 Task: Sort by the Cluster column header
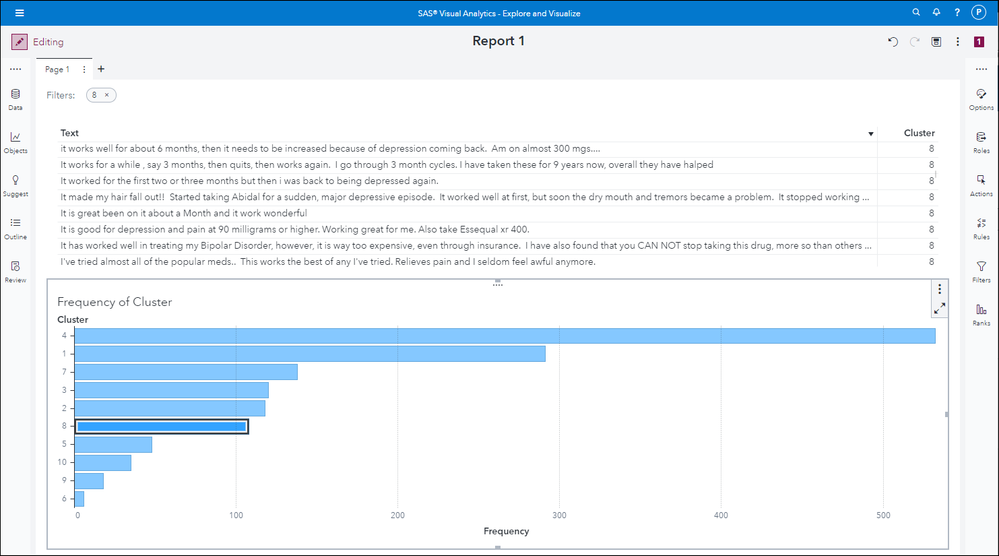pyautogui.click(x=919, y=133)
